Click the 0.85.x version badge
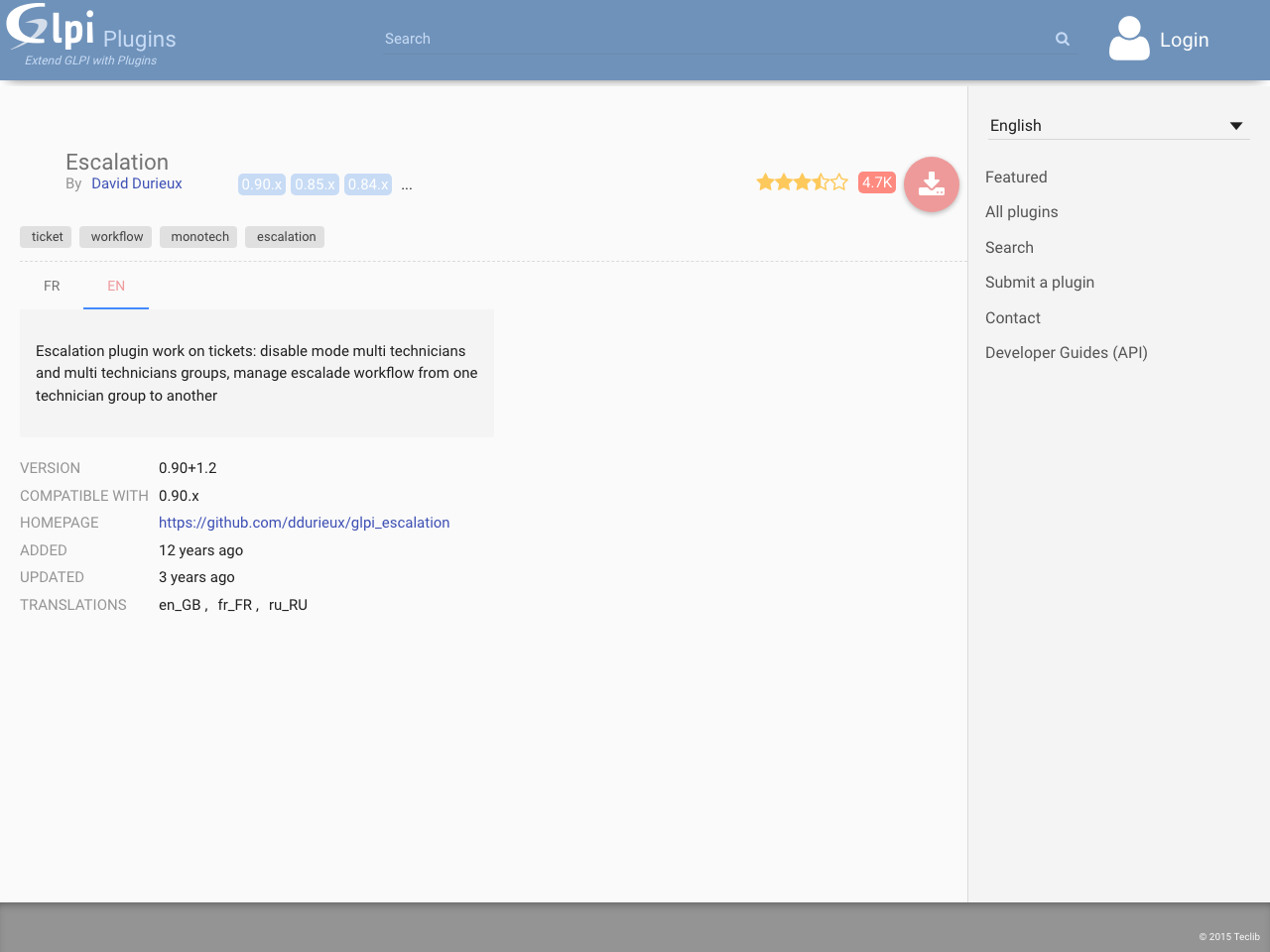Viewport: 1270px width, 952px height. 315,183
